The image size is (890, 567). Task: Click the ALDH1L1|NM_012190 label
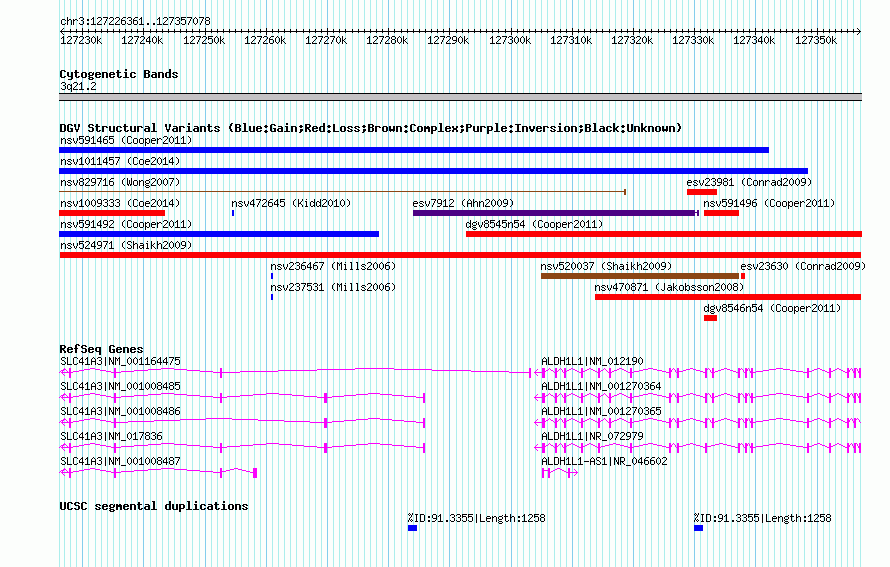[593, 362]
